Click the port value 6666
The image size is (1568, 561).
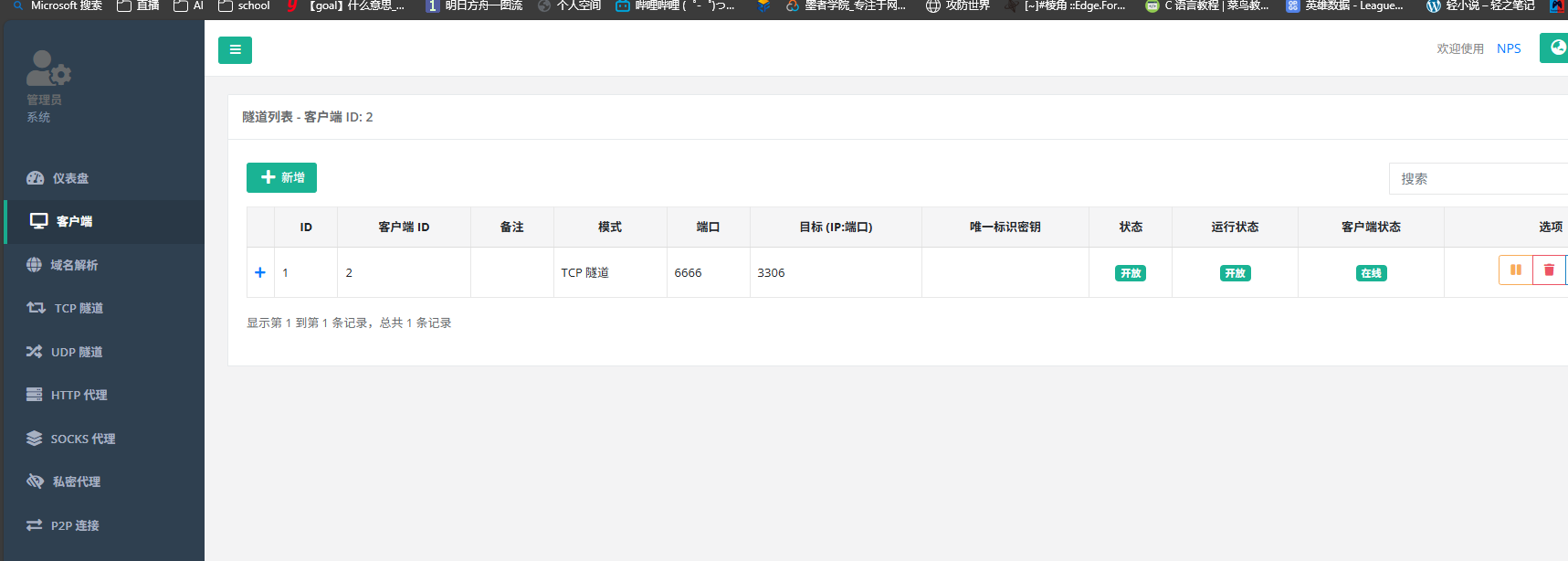[688, 272]
